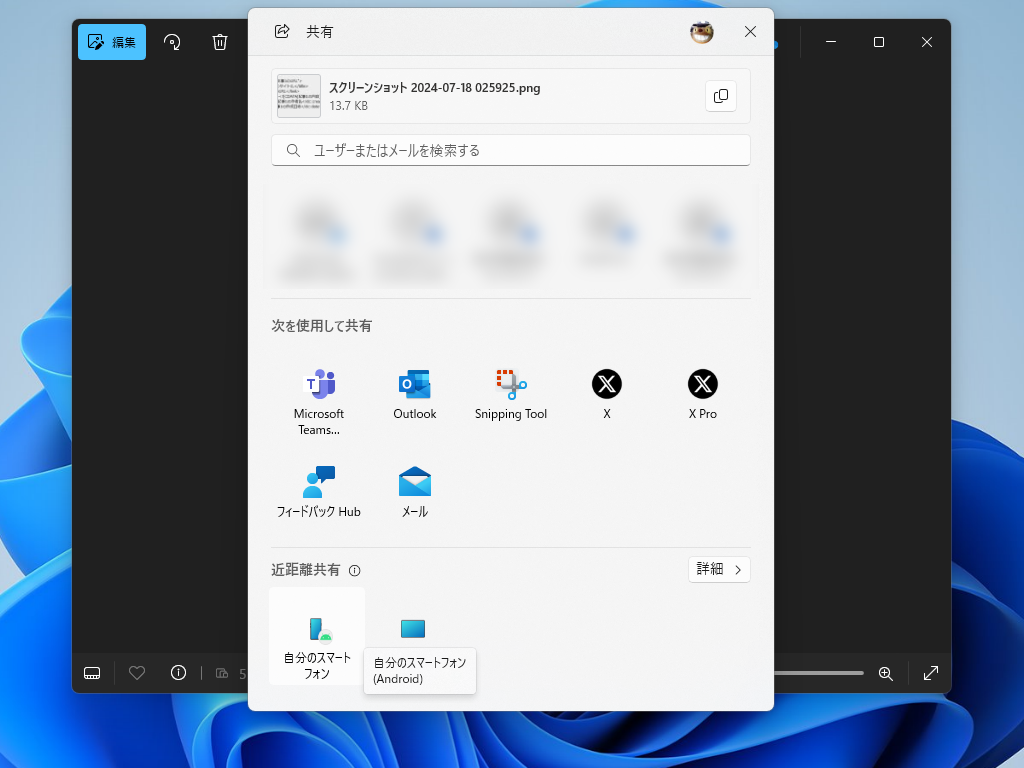Image resolution: width=1024 pixels, height=768 pixels.
Task: Enter fullscreen with the expand arrows icon
Action: tap(931, 673)
